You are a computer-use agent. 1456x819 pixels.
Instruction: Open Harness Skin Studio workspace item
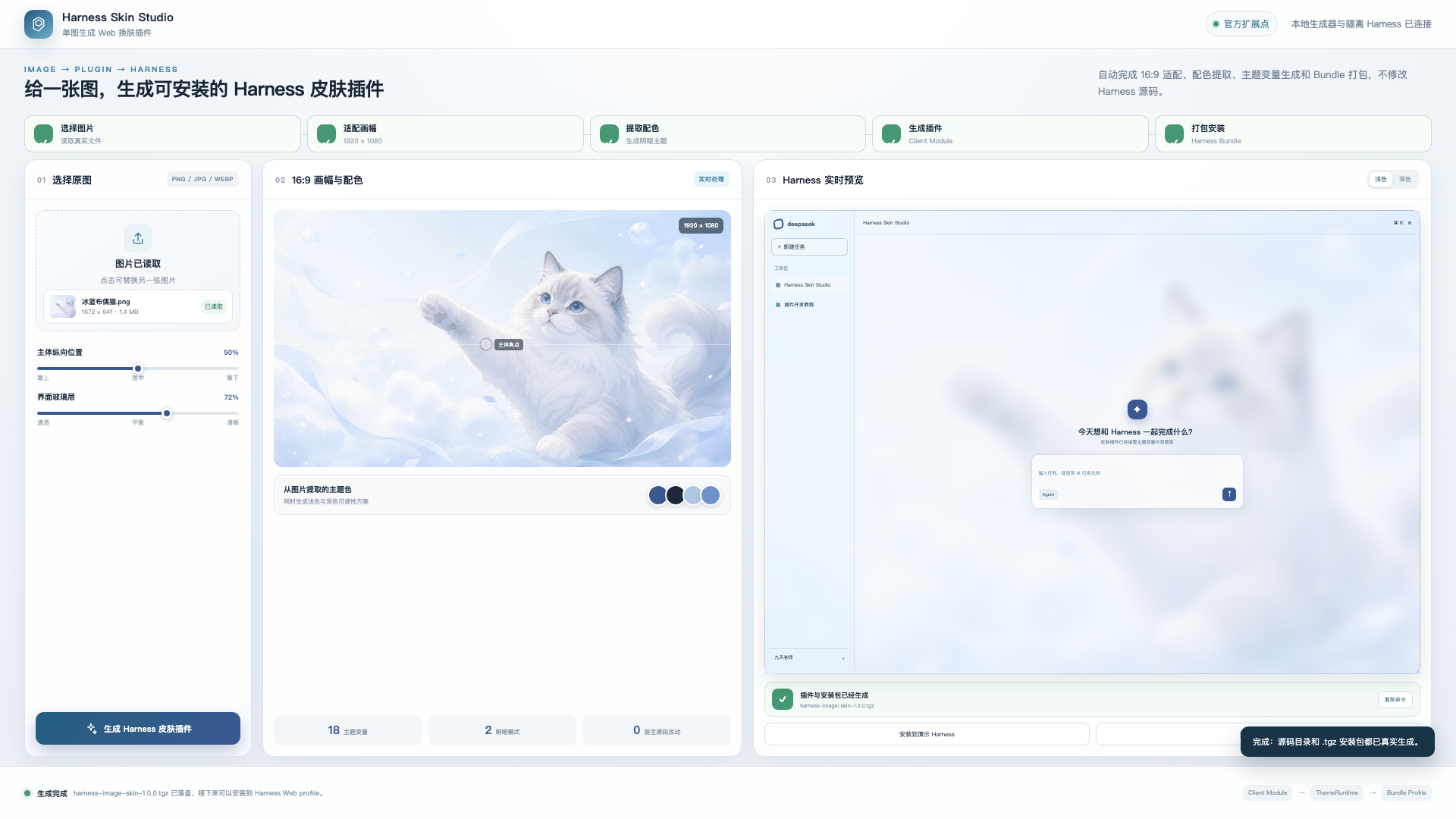(x=809, y=285)
